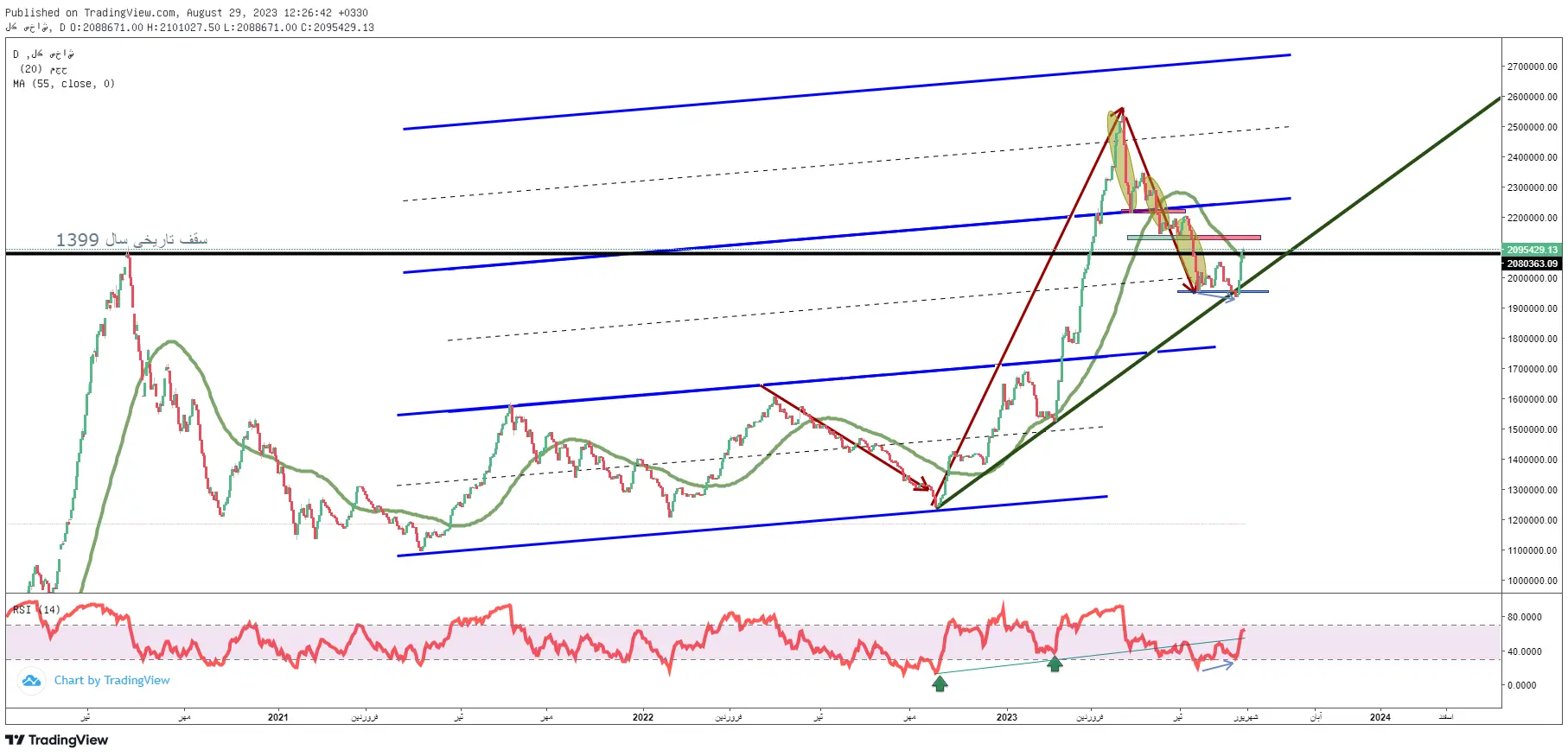Viewport: 1568px width, 756px height.
Task: Click the 2500000.00 price axis label
Action: pyautogui.click(x=1532, y=127)
